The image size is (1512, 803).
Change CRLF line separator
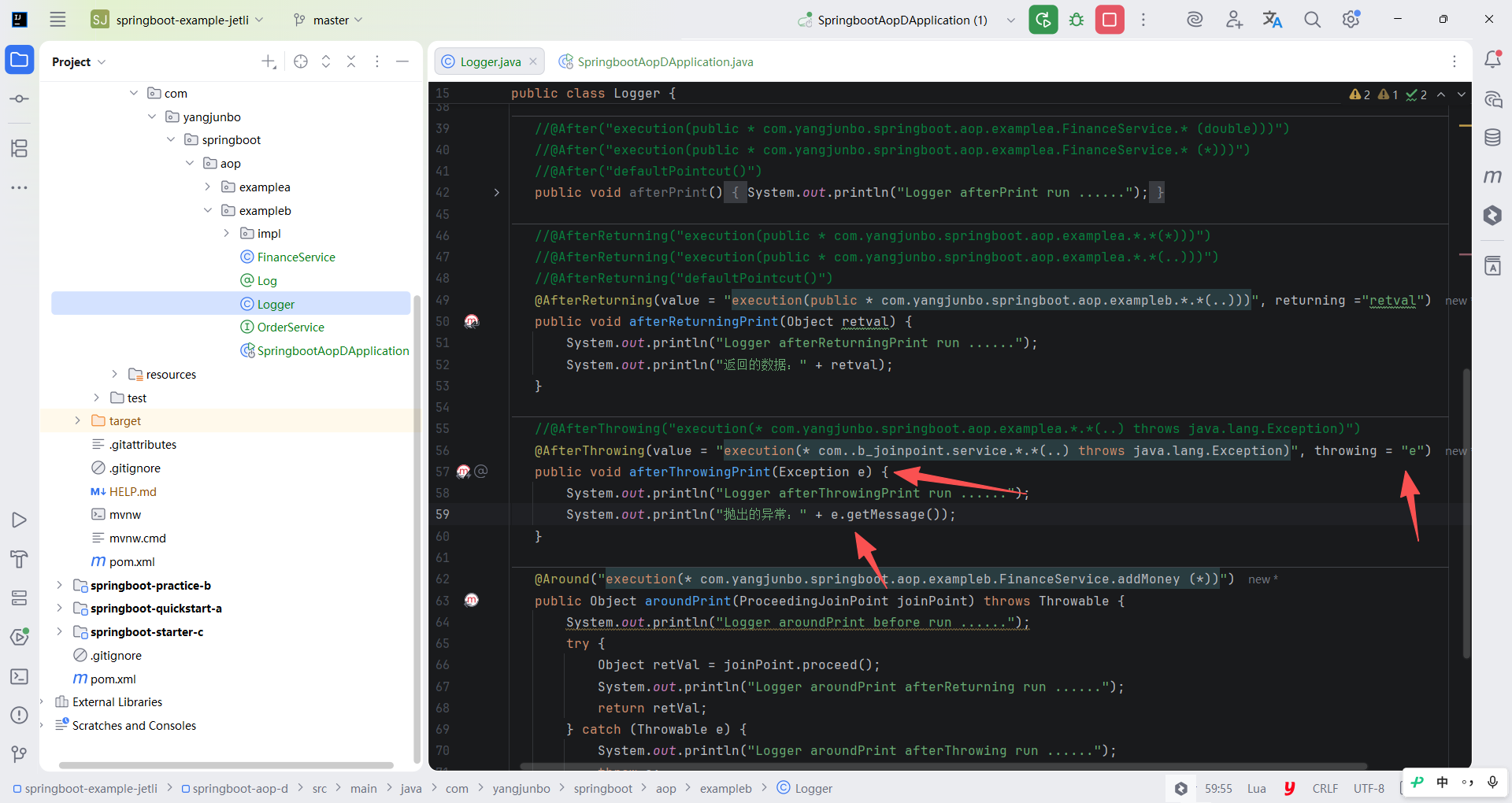(1325, 788)
